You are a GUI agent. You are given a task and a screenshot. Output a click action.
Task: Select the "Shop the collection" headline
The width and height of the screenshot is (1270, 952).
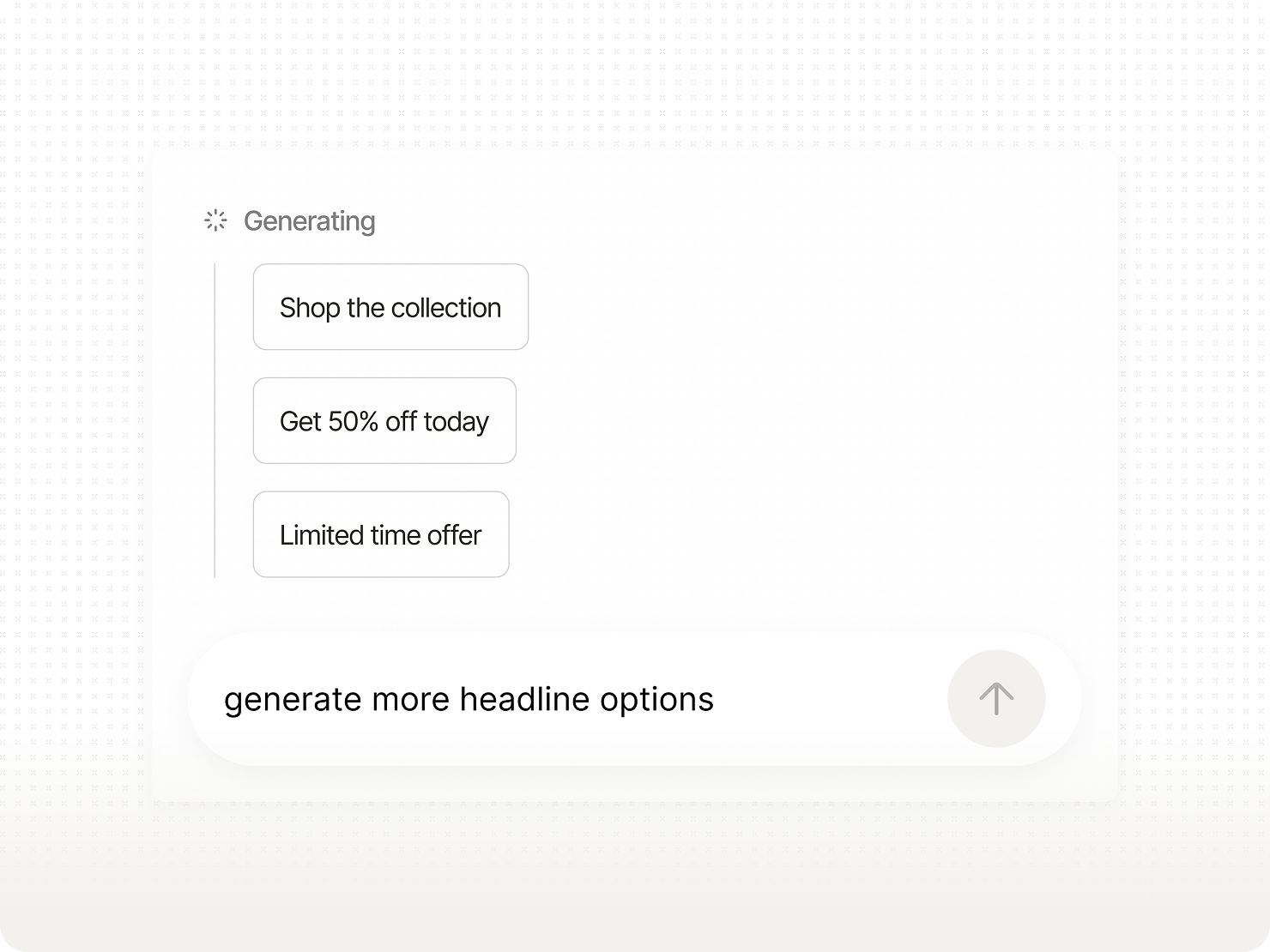(x=390, y=307)
